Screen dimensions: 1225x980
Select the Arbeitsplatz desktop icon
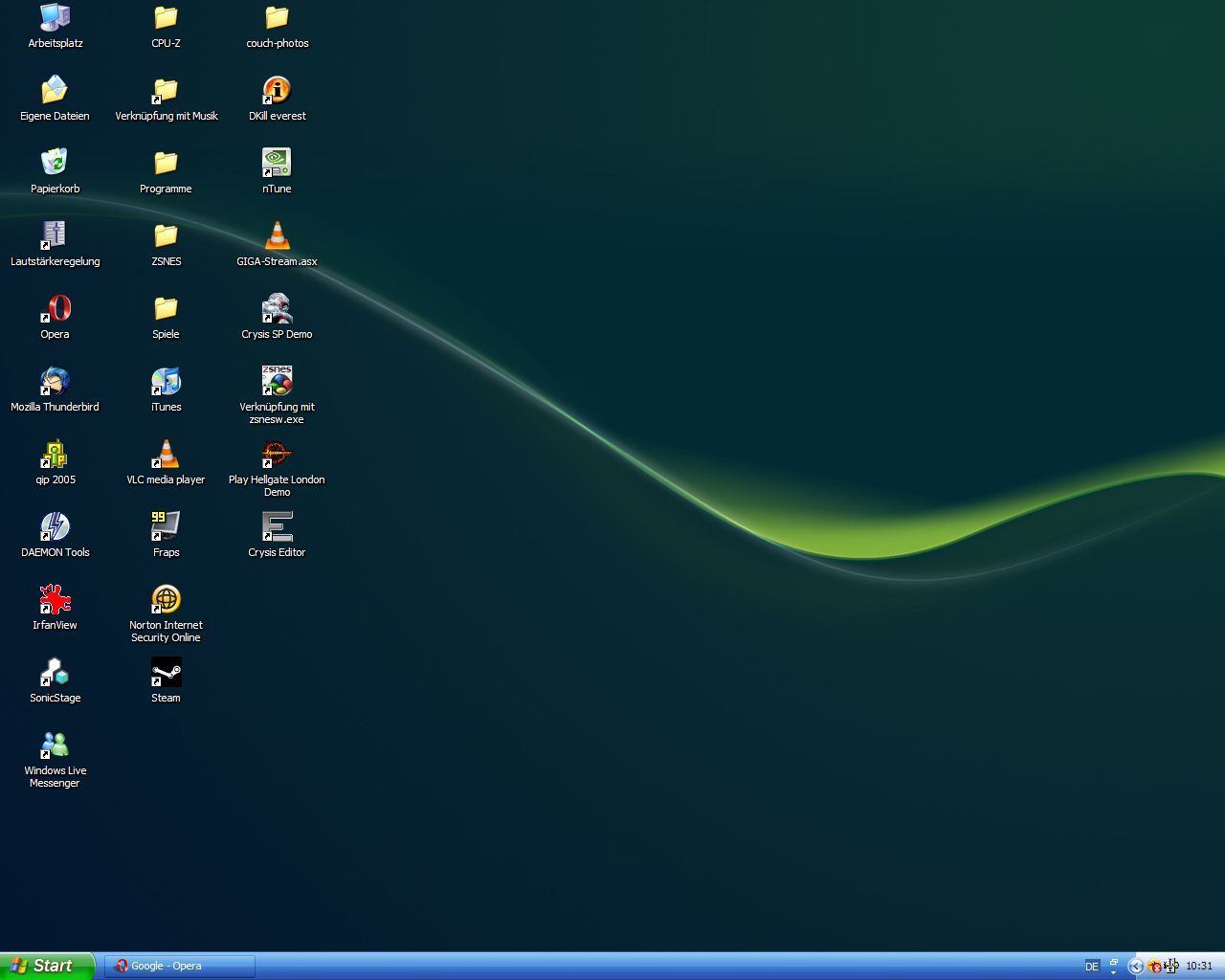tap(55, 17)
